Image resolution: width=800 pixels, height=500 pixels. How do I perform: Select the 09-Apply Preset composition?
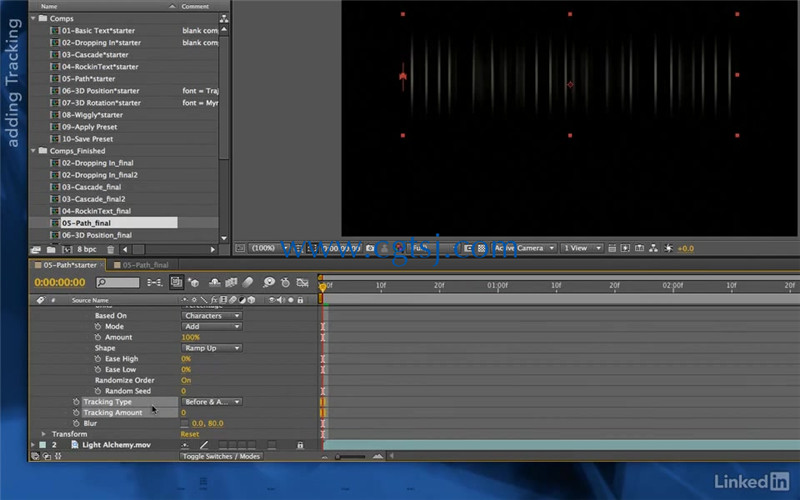(x=89, y=127)
